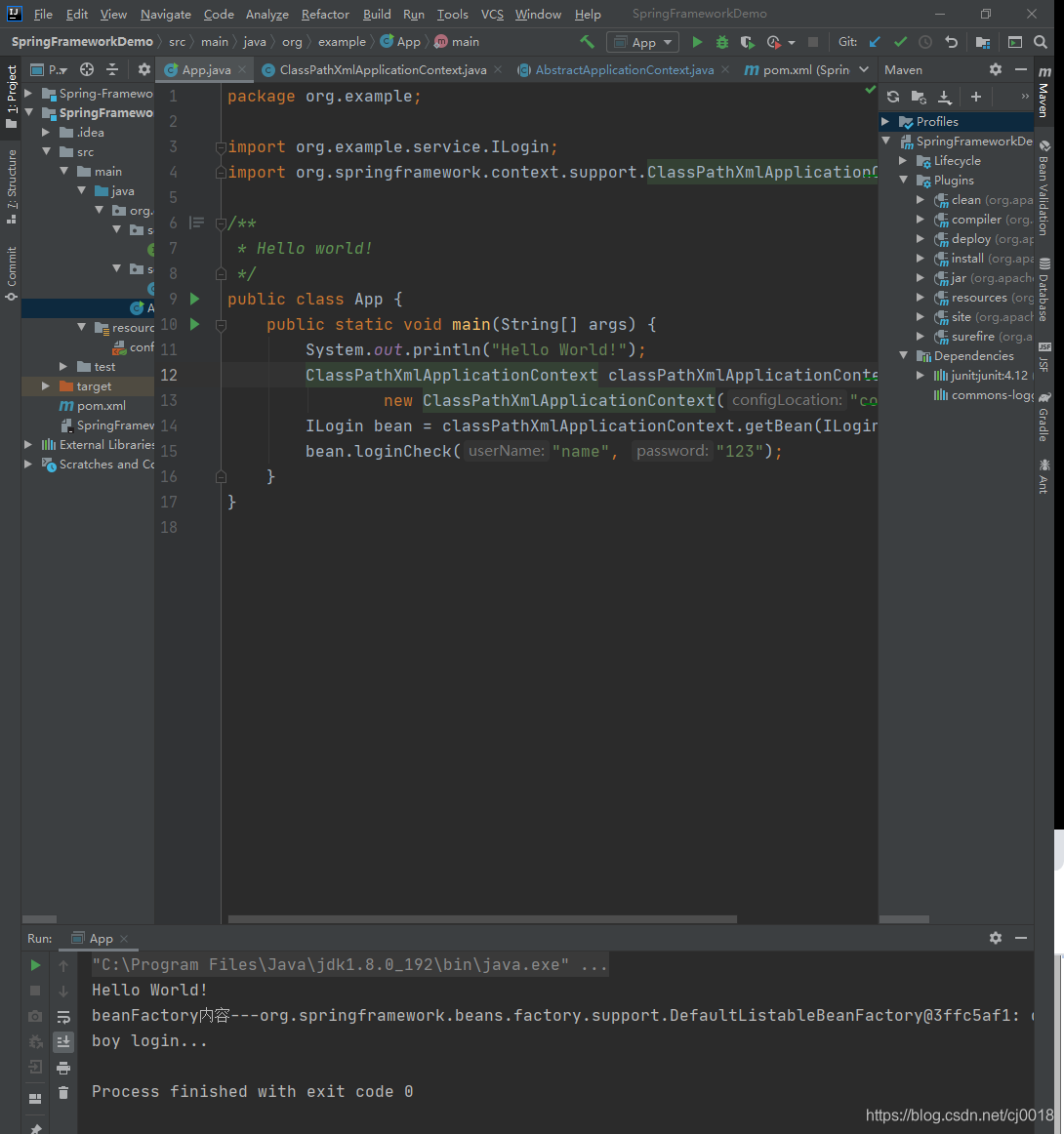Click Maven download sources icon
The image size is (1064, 1134).
click(945, 97)
